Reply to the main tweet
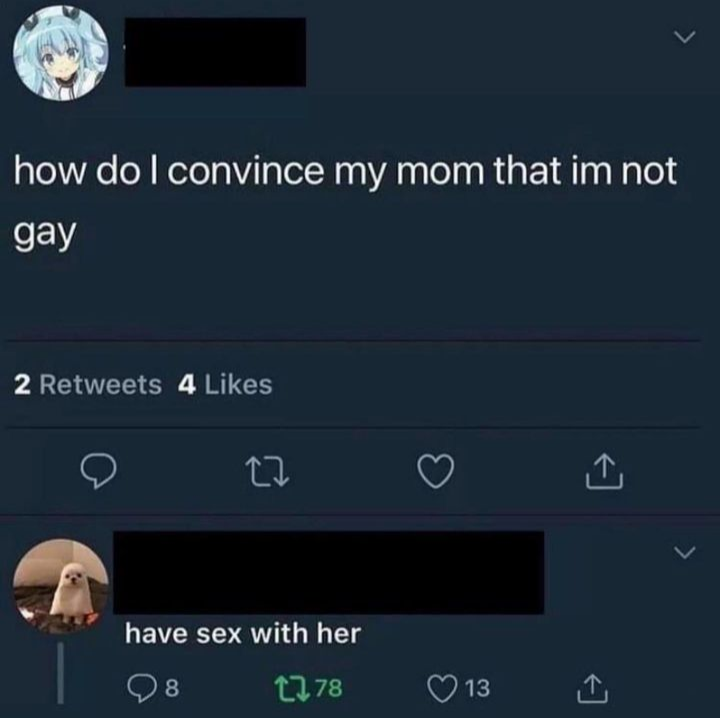 [98, 471]
